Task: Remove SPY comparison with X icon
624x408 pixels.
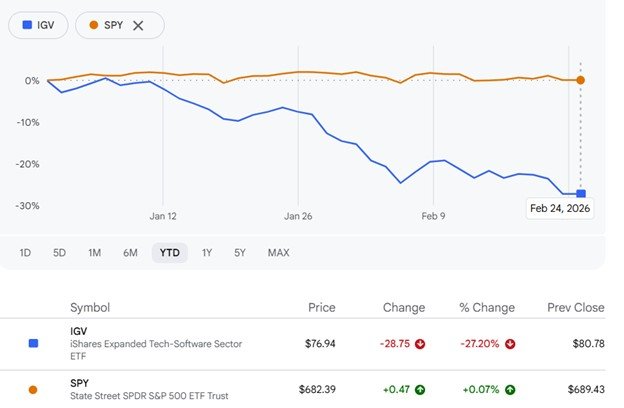Action: (139, 25)
